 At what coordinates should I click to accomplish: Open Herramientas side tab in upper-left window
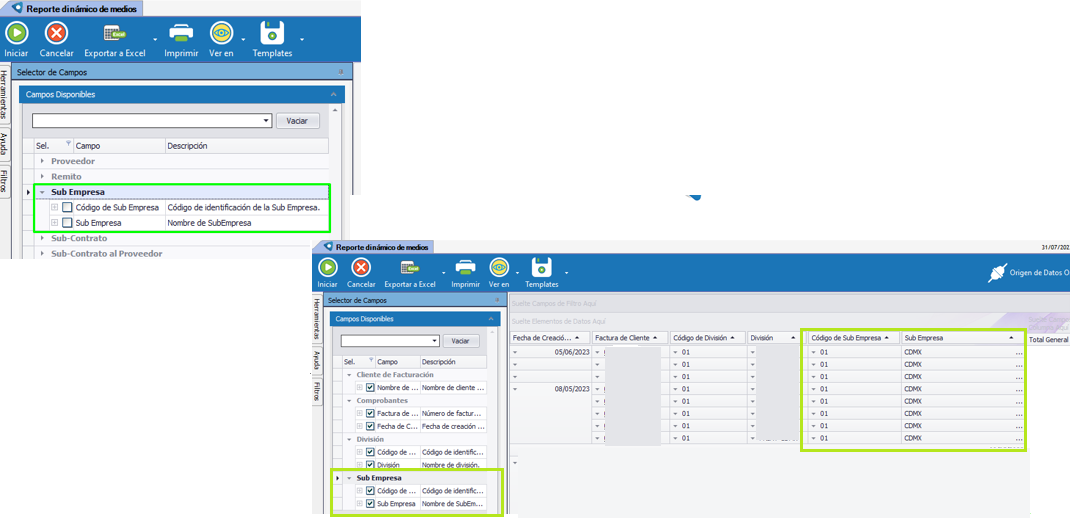5,95
